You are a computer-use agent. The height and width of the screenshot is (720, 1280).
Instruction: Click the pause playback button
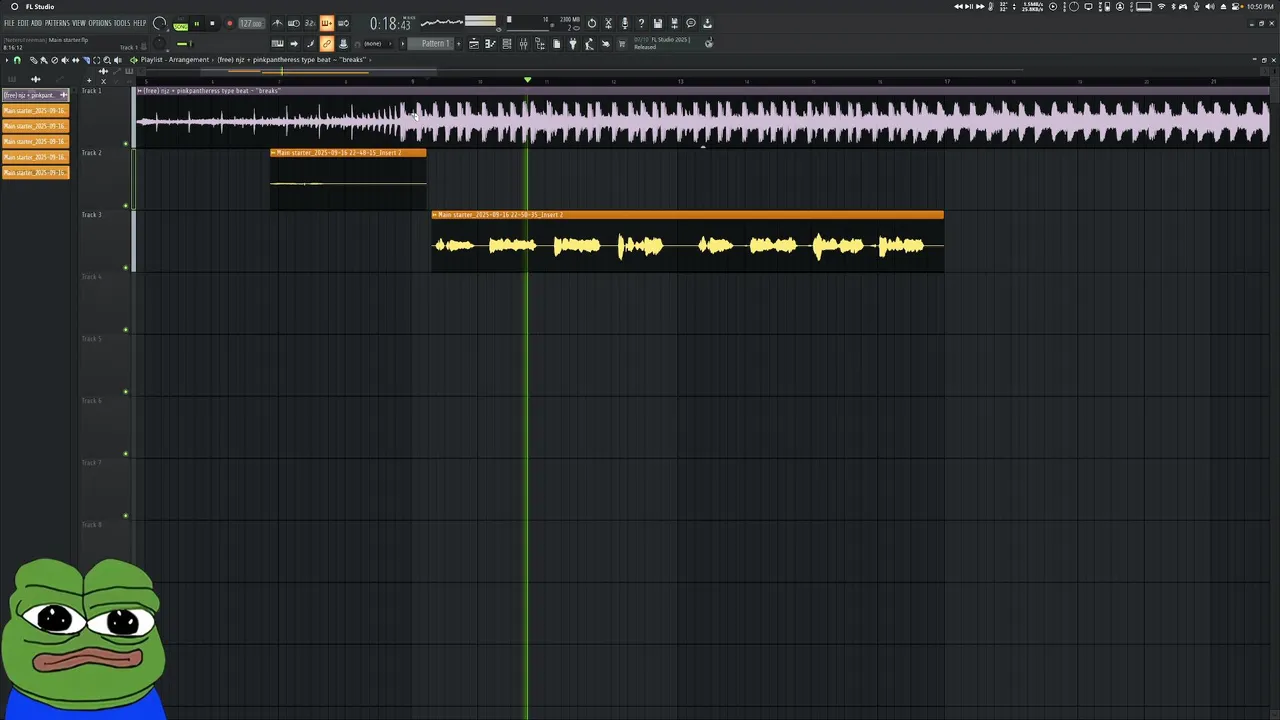[x=197, y=23]
